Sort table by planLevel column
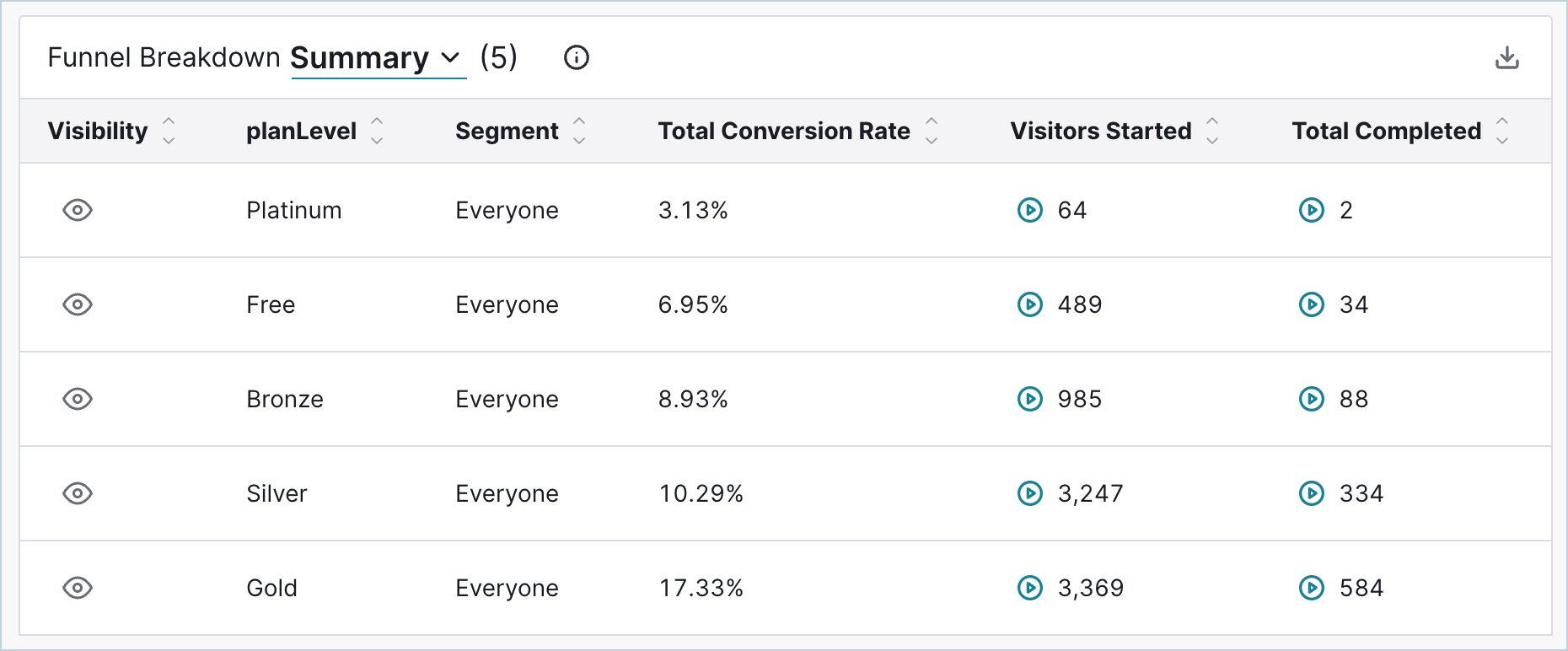This screenshot has width=1568, height=651. click(x=377, y=131)
